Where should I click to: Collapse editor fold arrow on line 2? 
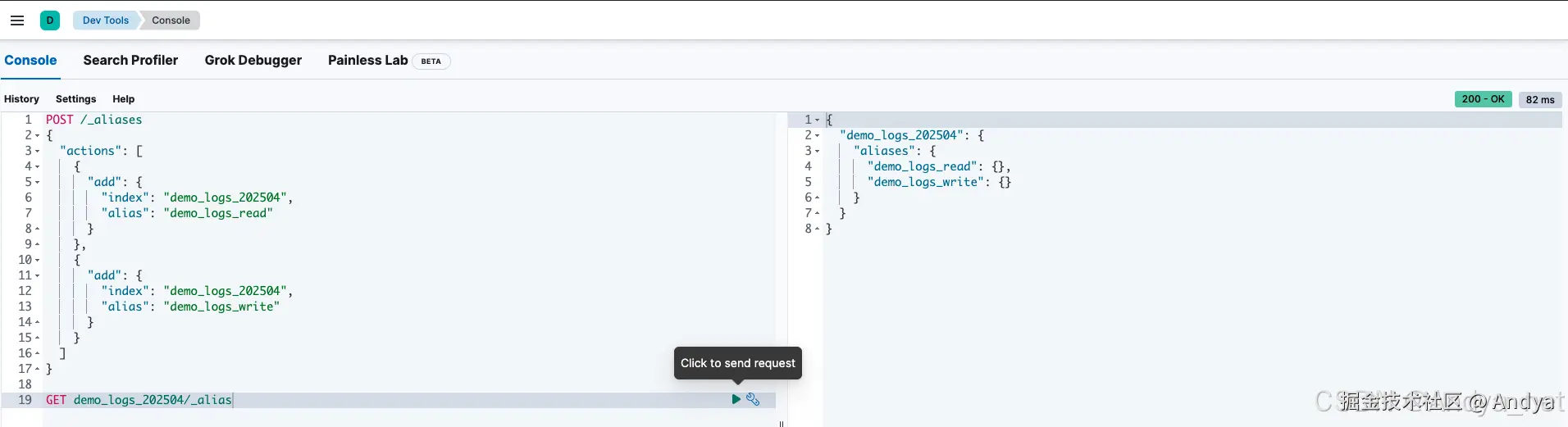click(37, 136)
